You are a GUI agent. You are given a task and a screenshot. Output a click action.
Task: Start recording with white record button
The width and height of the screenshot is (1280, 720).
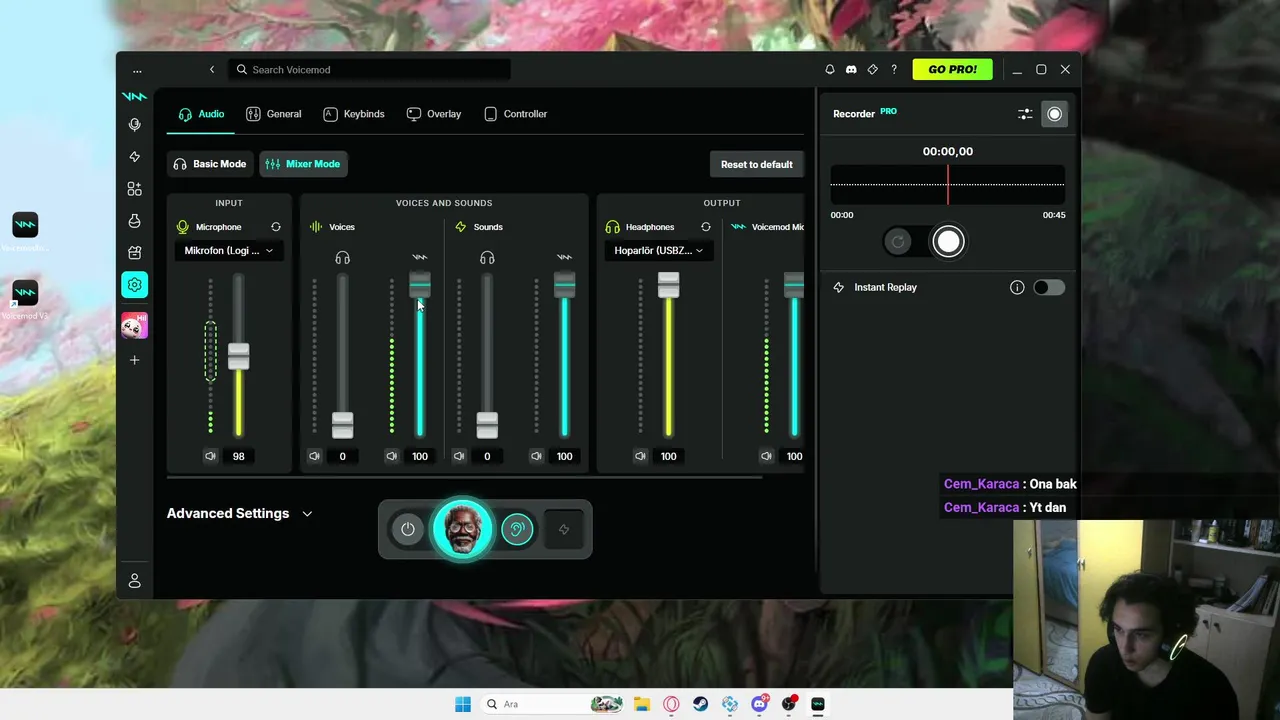tap(948, 241)
